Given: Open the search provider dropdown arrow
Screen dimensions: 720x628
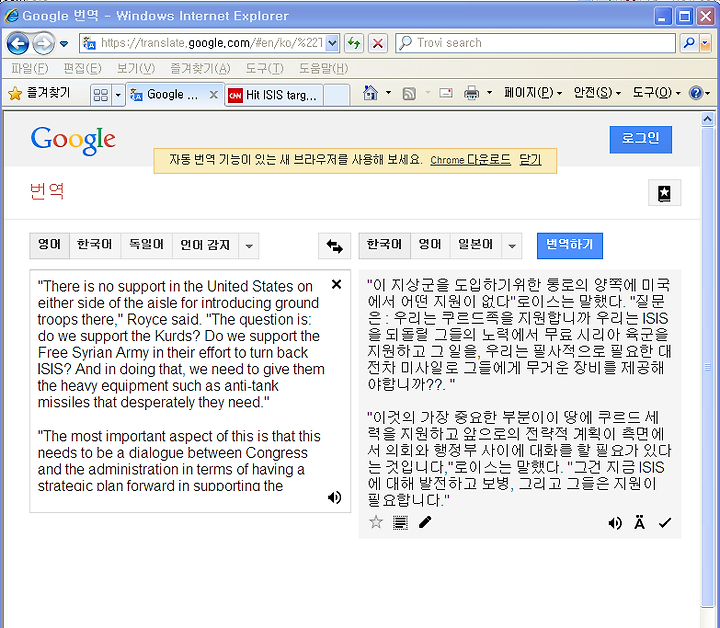Looking at the screenshot, I should 705,43.
